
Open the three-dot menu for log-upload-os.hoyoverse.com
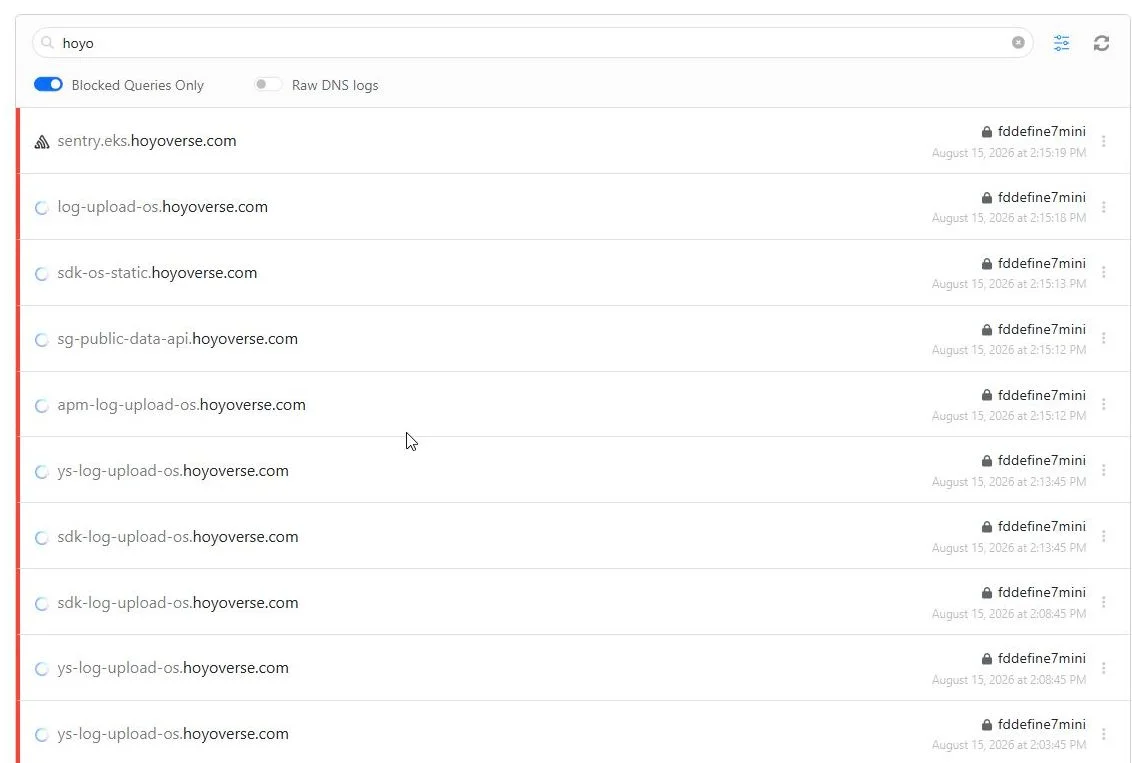1103,207
